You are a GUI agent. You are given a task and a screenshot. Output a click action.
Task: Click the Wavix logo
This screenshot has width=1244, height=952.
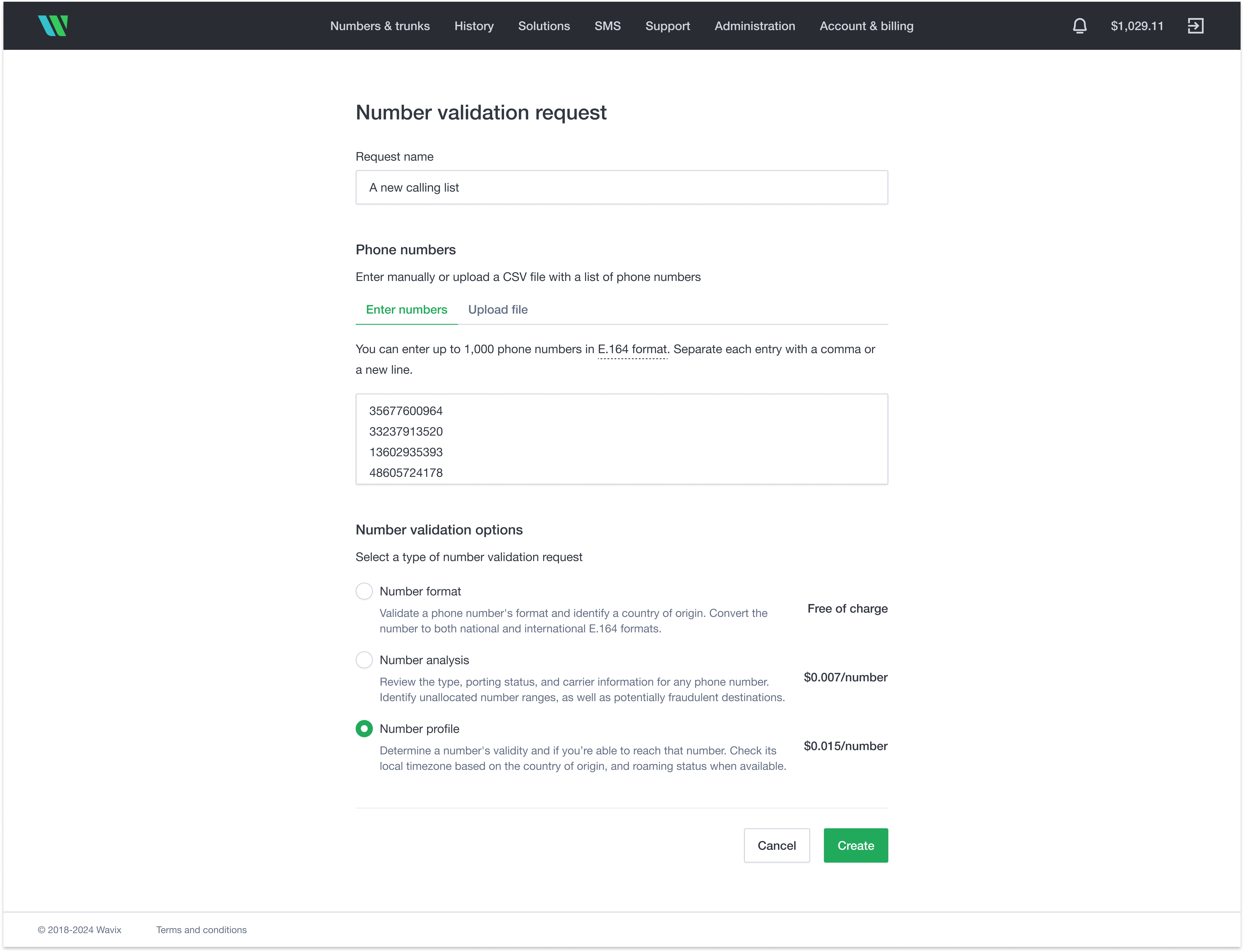coord(53,26)
